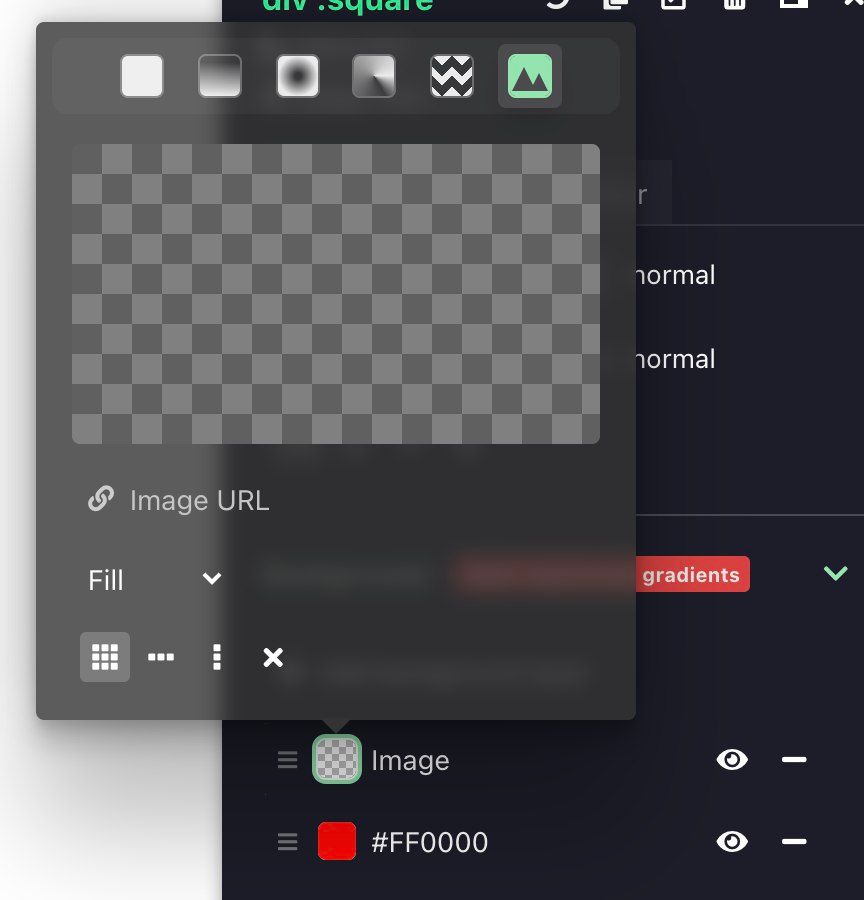Click the Image URL input field
Screen dimensions: 864x900
[x=336, y=501]
